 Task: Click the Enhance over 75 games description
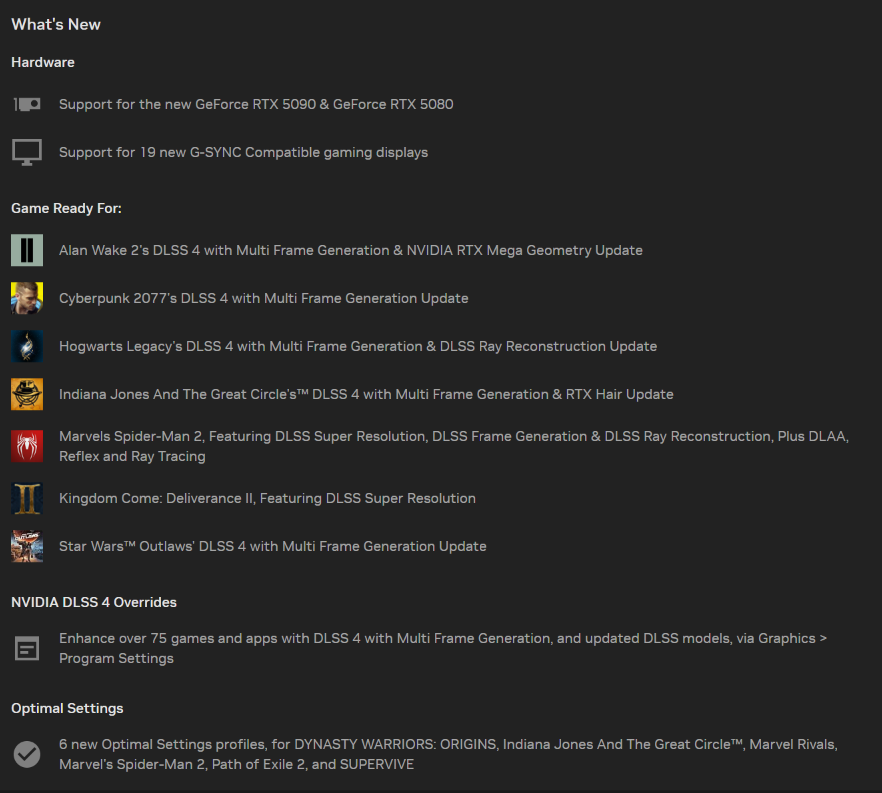point(443,648)
